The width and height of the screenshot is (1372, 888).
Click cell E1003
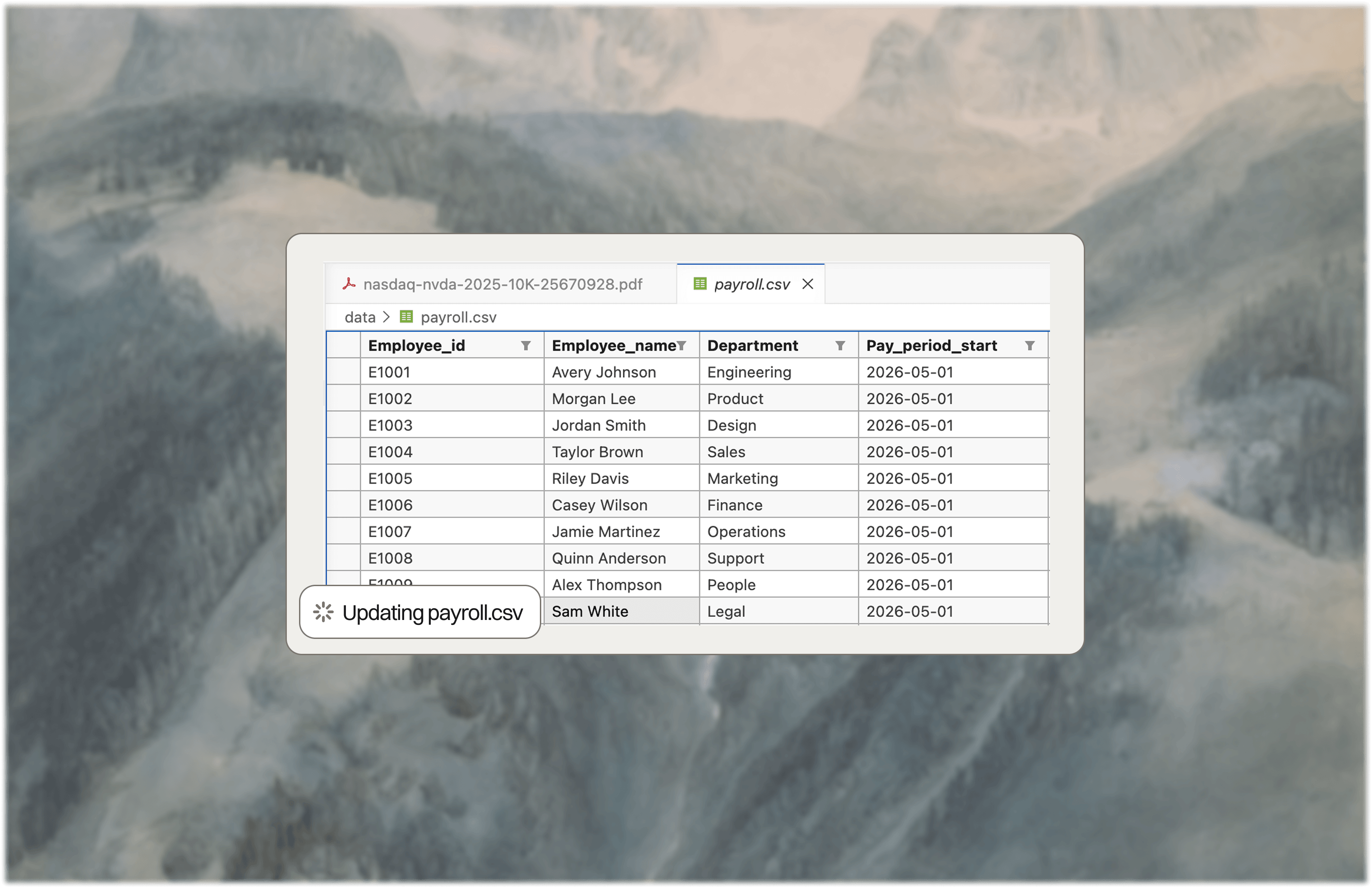pos(452,425)
